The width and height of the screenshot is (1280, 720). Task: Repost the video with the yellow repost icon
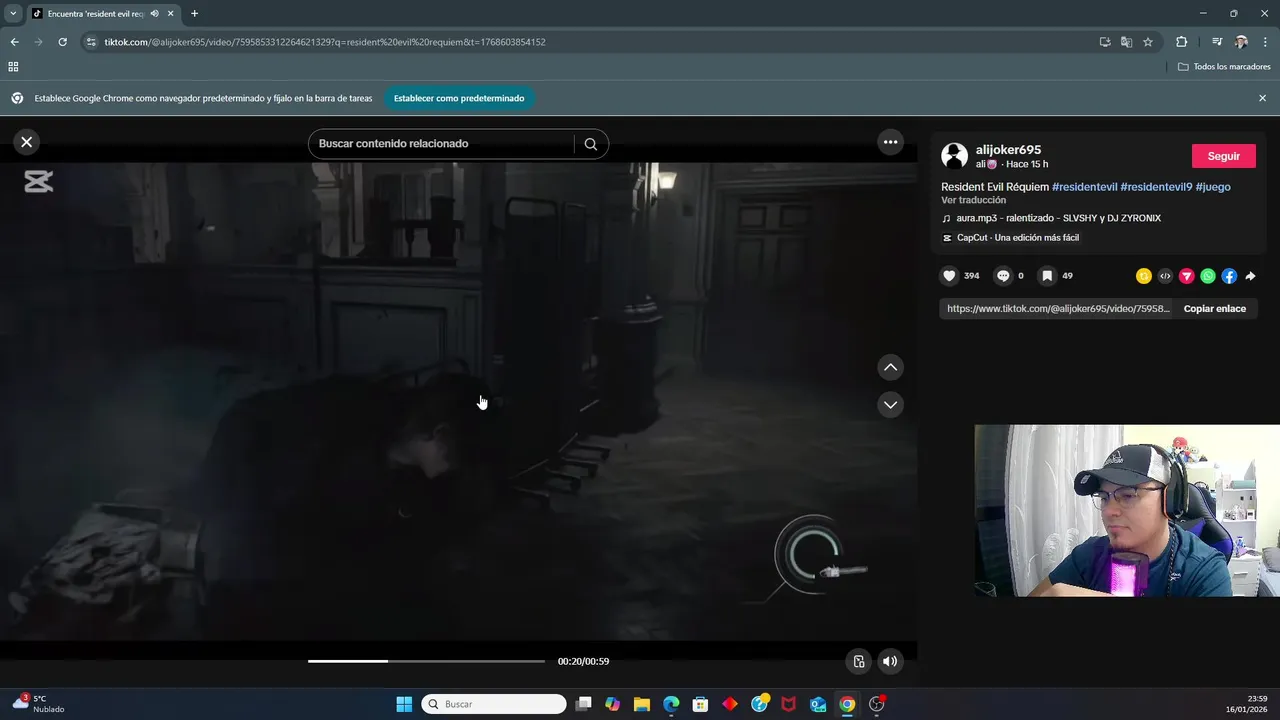click(x=1144, y=276)
